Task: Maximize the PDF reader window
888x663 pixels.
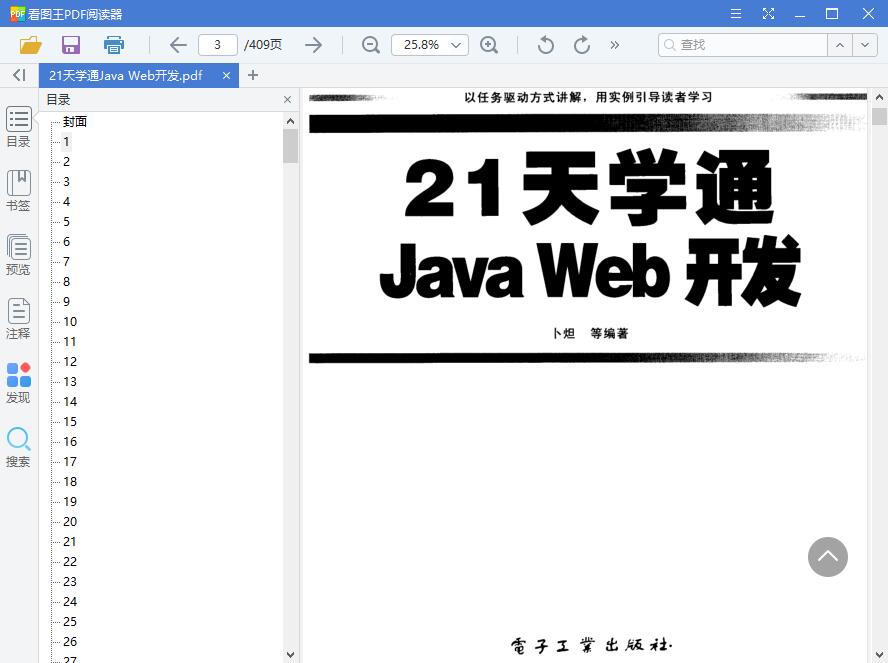Action: click(832, 14)
